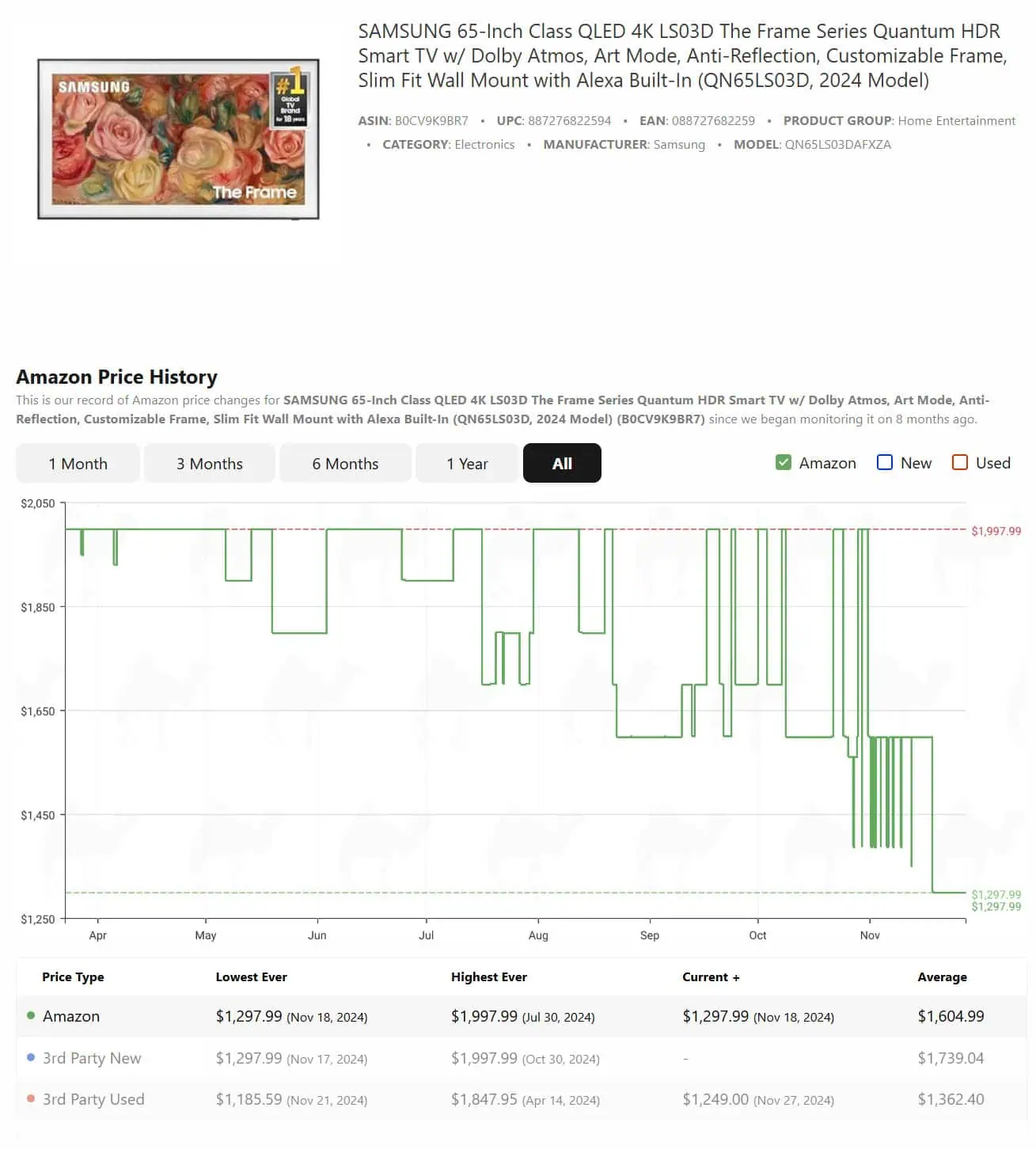The height and width of the screenshot is (1149, 1036).
Task: Select the 1 Year range tab
Action: point(467,464)
